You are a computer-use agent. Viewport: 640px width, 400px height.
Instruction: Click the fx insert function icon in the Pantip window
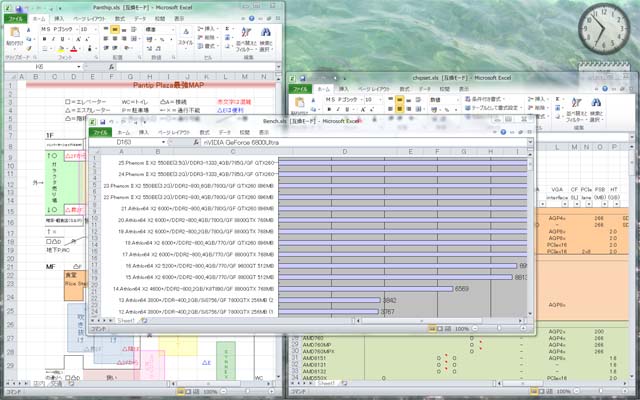tap(111, 67)
